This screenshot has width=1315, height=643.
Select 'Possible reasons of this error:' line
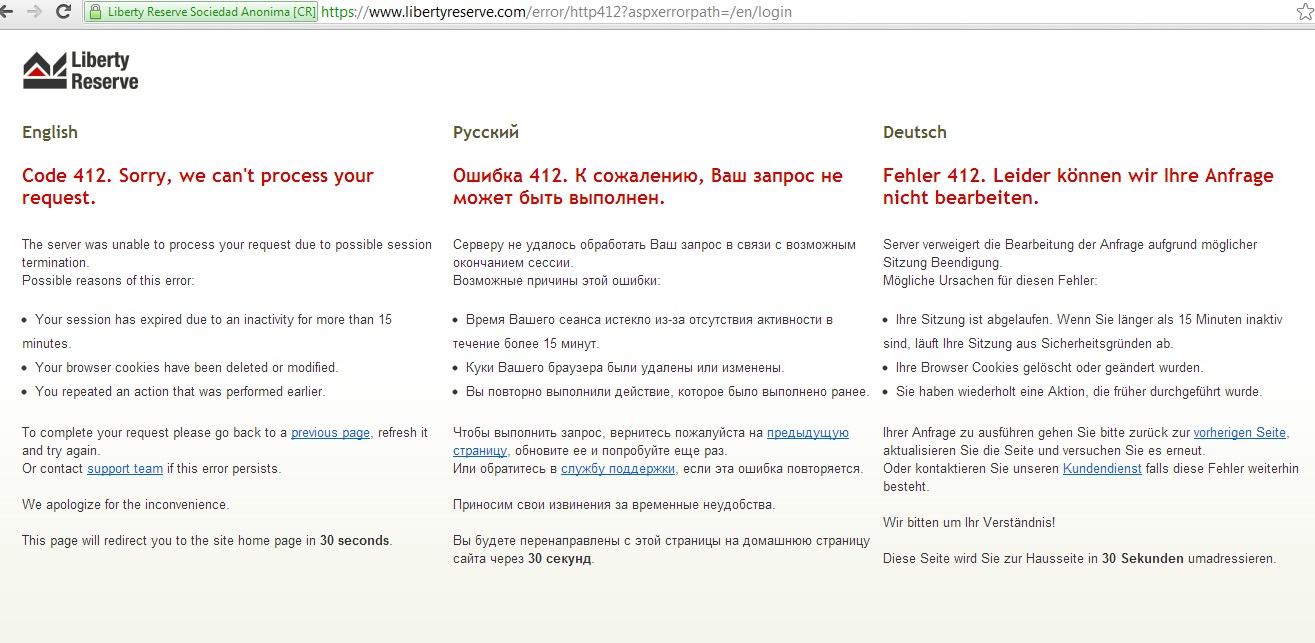(x=108, y=281)
